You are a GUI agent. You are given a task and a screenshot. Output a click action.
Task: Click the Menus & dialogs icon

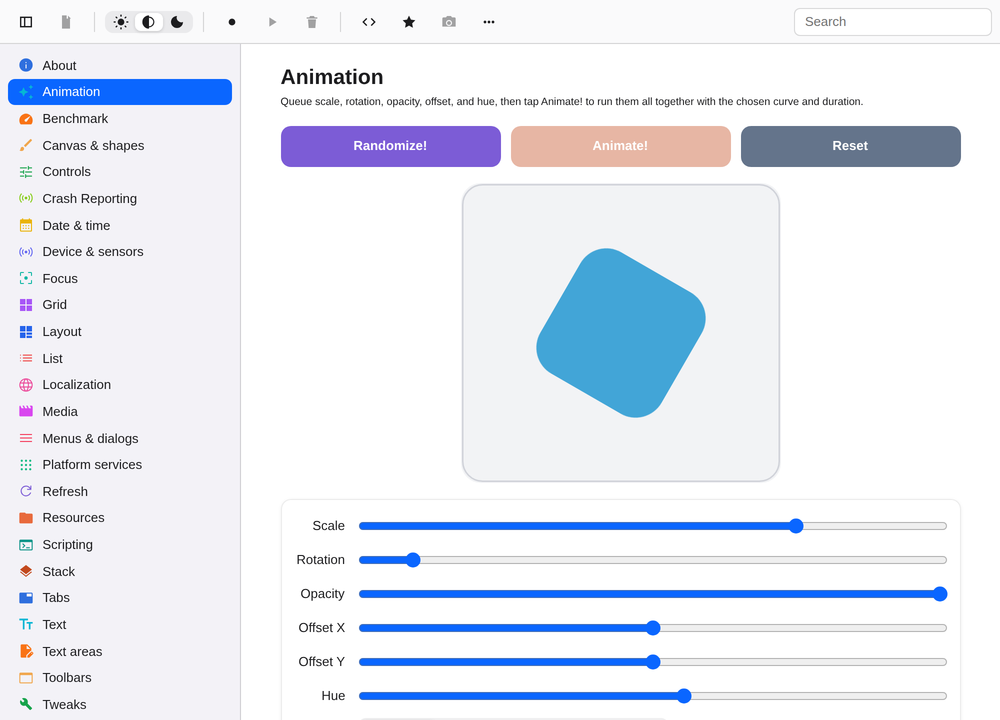[26, 438]
